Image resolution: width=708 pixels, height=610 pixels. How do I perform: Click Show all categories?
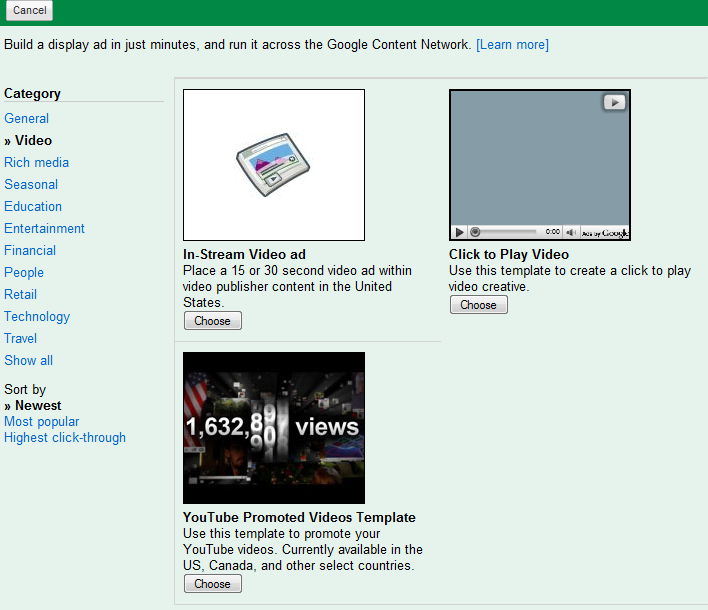pos(28,360)
